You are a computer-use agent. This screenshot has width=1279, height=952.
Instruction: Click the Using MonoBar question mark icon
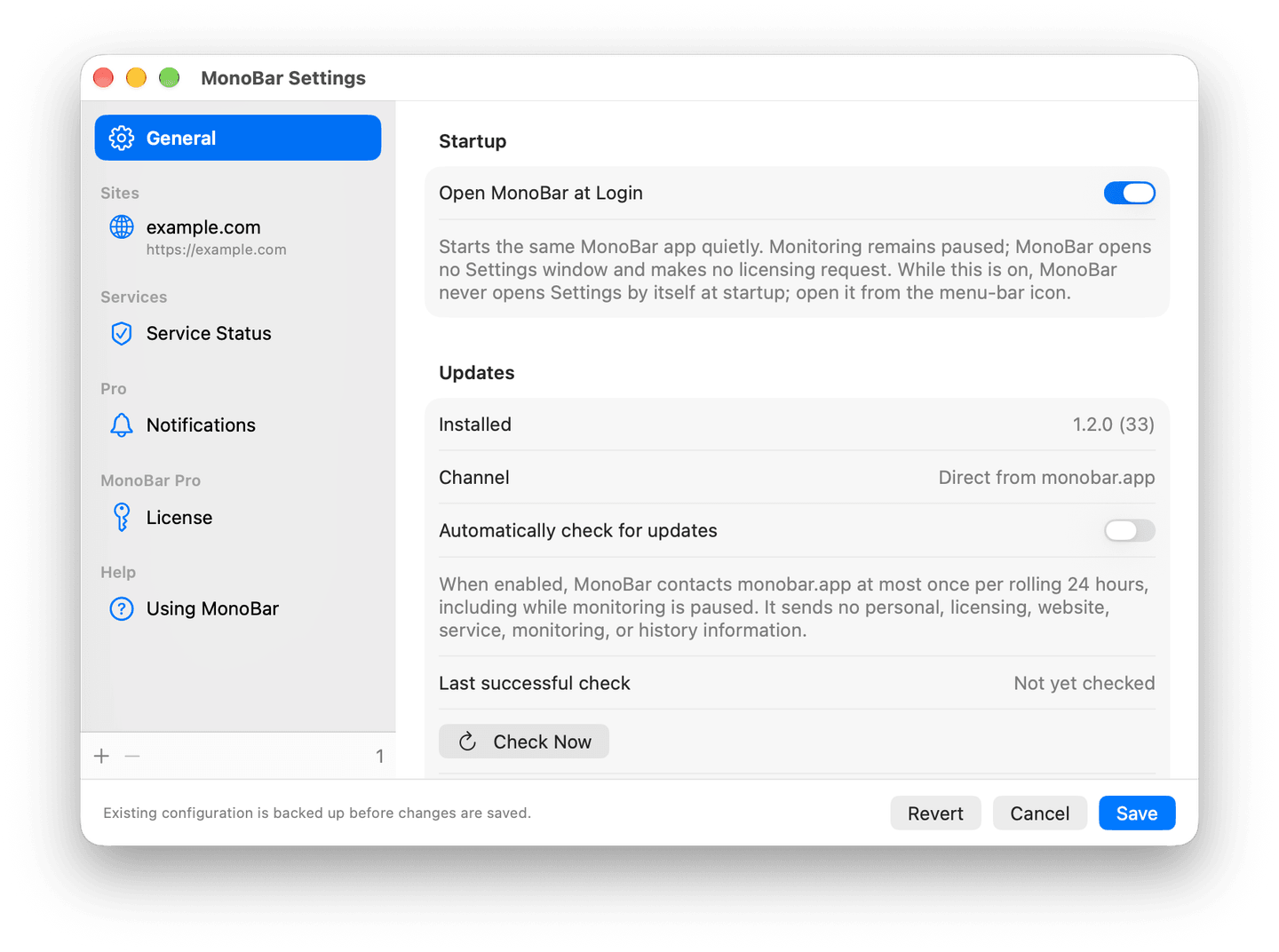122,608
